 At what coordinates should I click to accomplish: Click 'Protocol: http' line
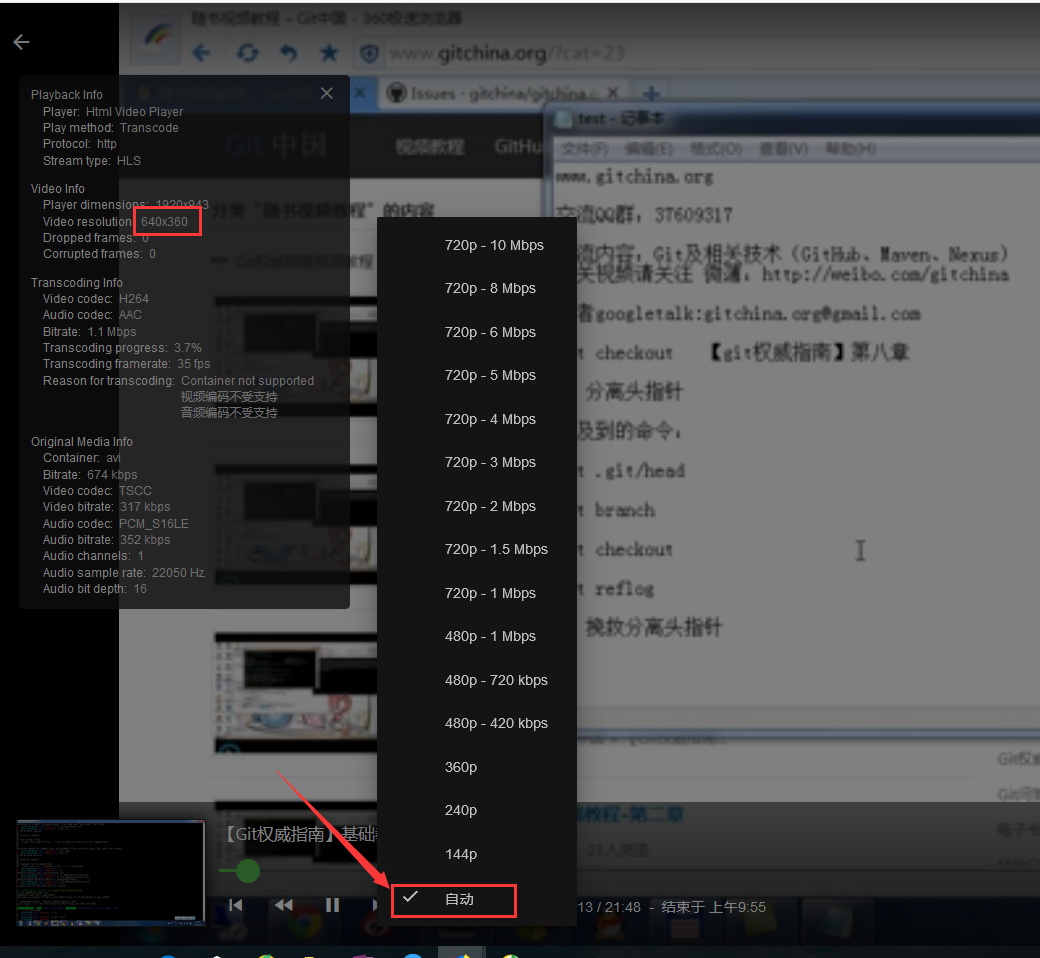coord(80,144)
